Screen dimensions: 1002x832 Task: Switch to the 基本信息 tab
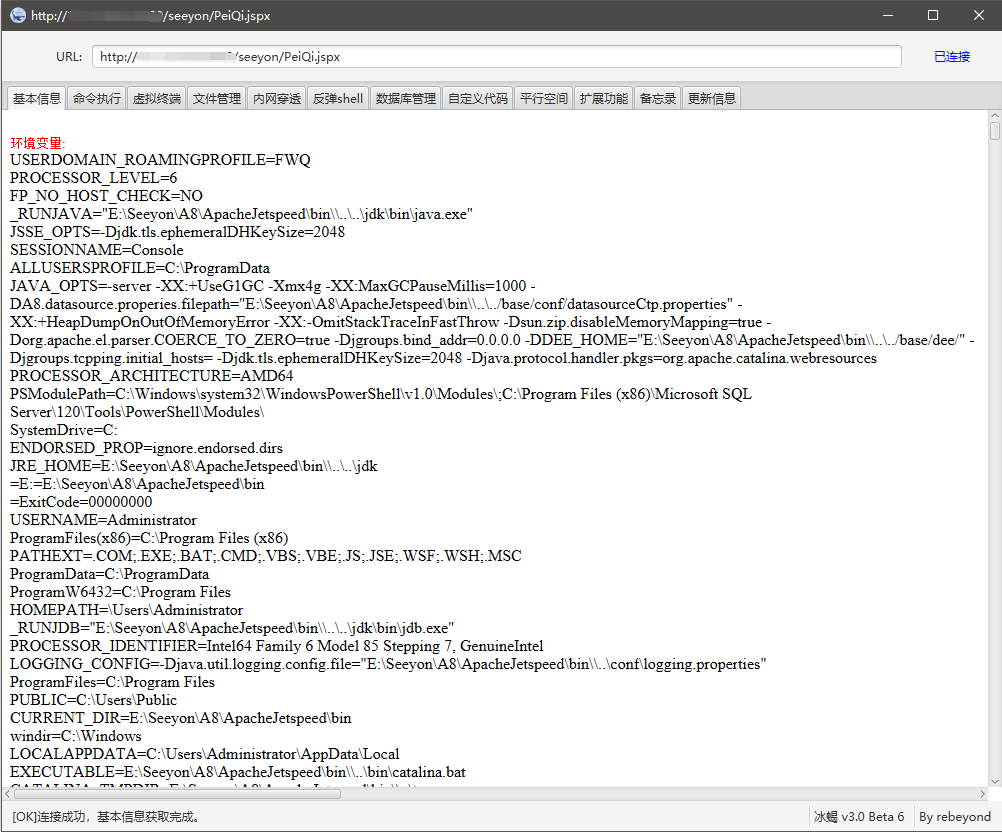37,98
